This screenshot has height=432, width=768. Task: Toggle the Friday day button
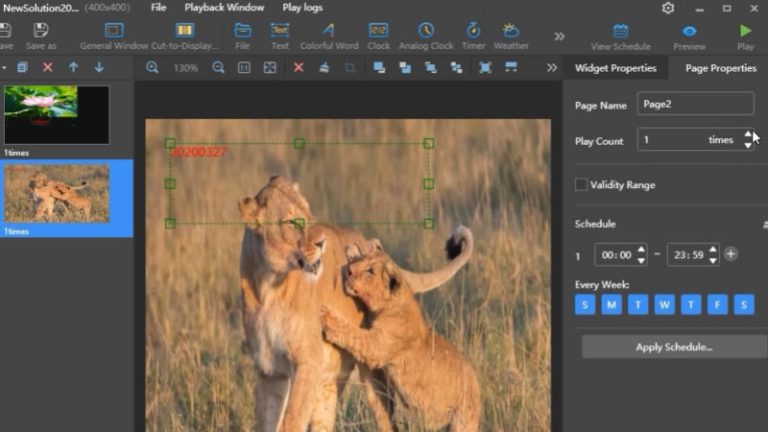(717, 305)
